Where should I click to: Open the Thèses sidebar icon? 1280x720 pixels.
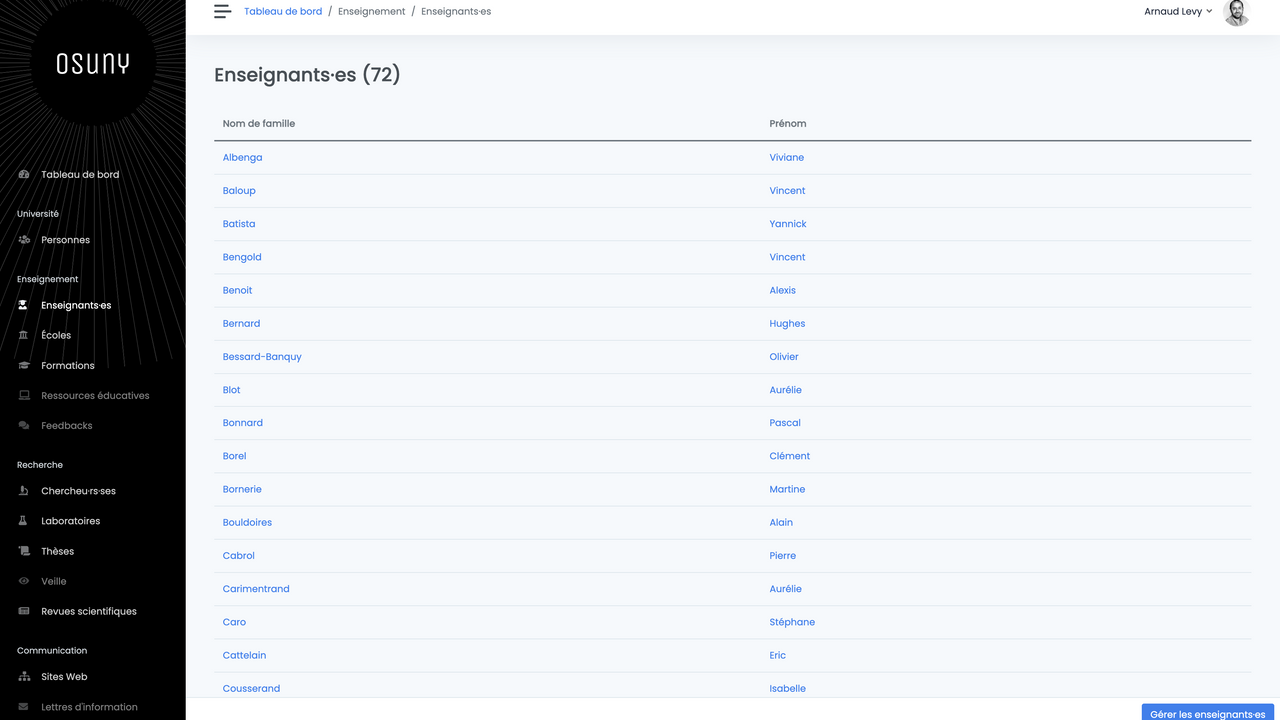[x=24, y=551]
